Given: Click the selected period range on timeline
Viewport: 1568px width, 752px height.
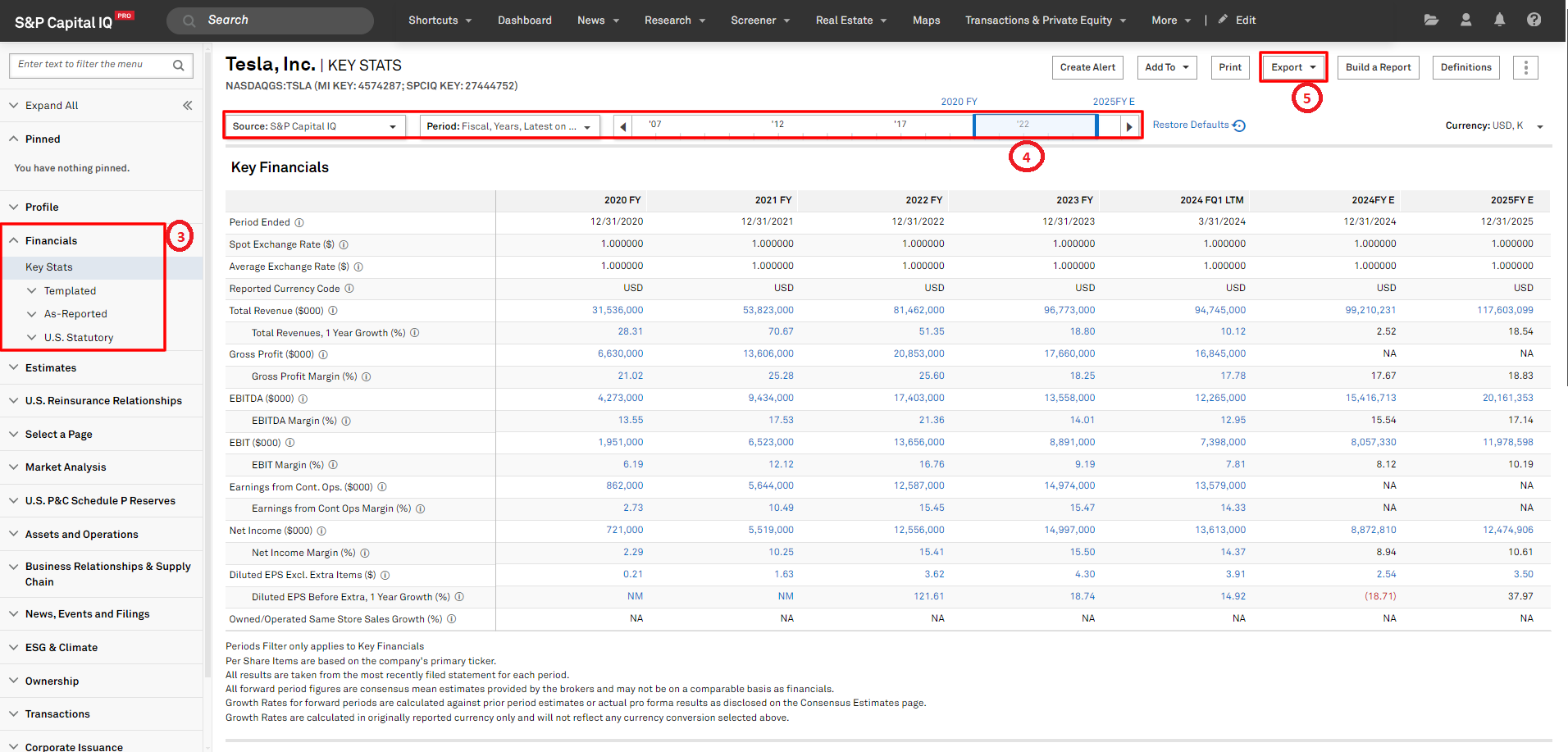Looking at the screenshot, I should point(1035,125).
